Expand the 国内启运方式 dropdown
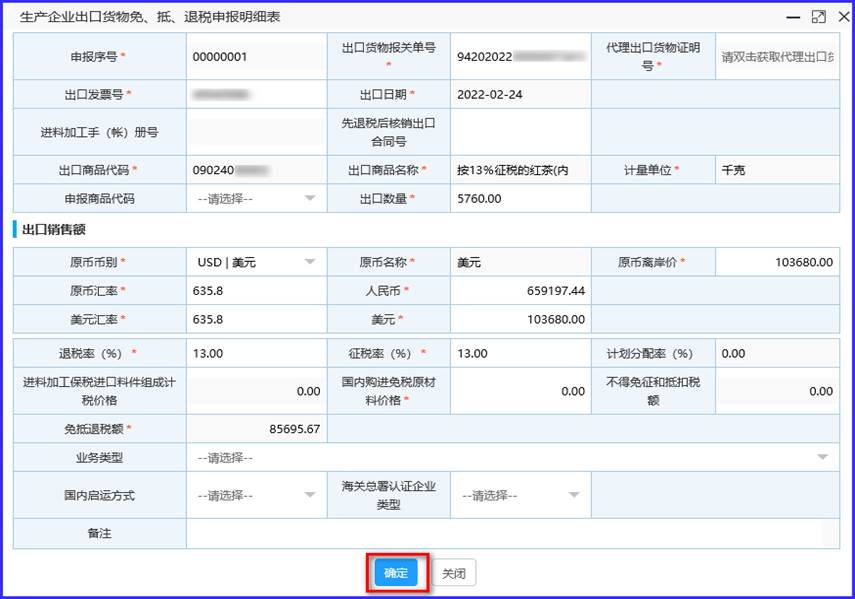Viewport: 855px width, 599px height. [256, 495]
